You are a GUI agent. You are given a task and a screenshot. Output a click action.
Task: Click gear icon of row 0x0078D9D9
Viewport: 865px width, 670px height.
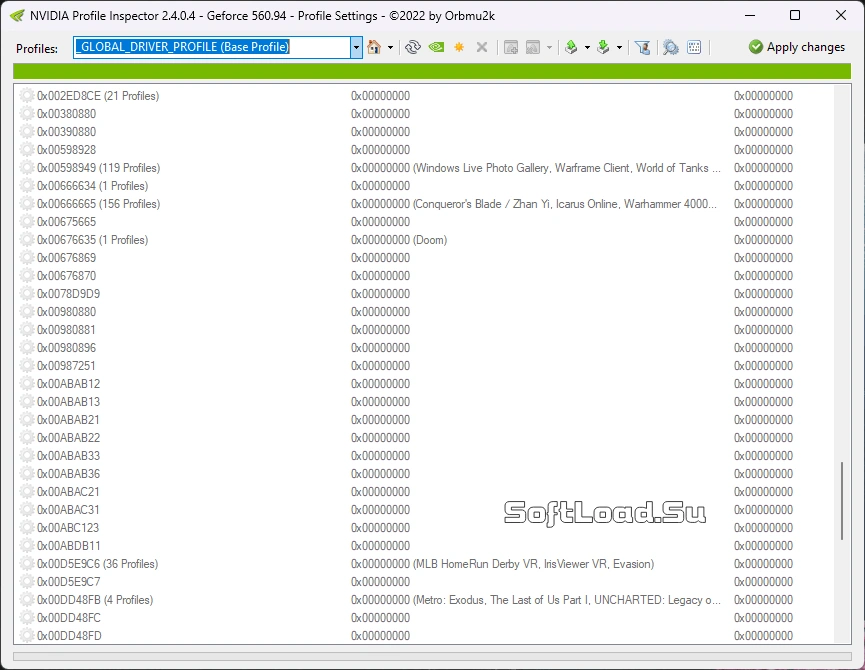[x=27, y=293]
